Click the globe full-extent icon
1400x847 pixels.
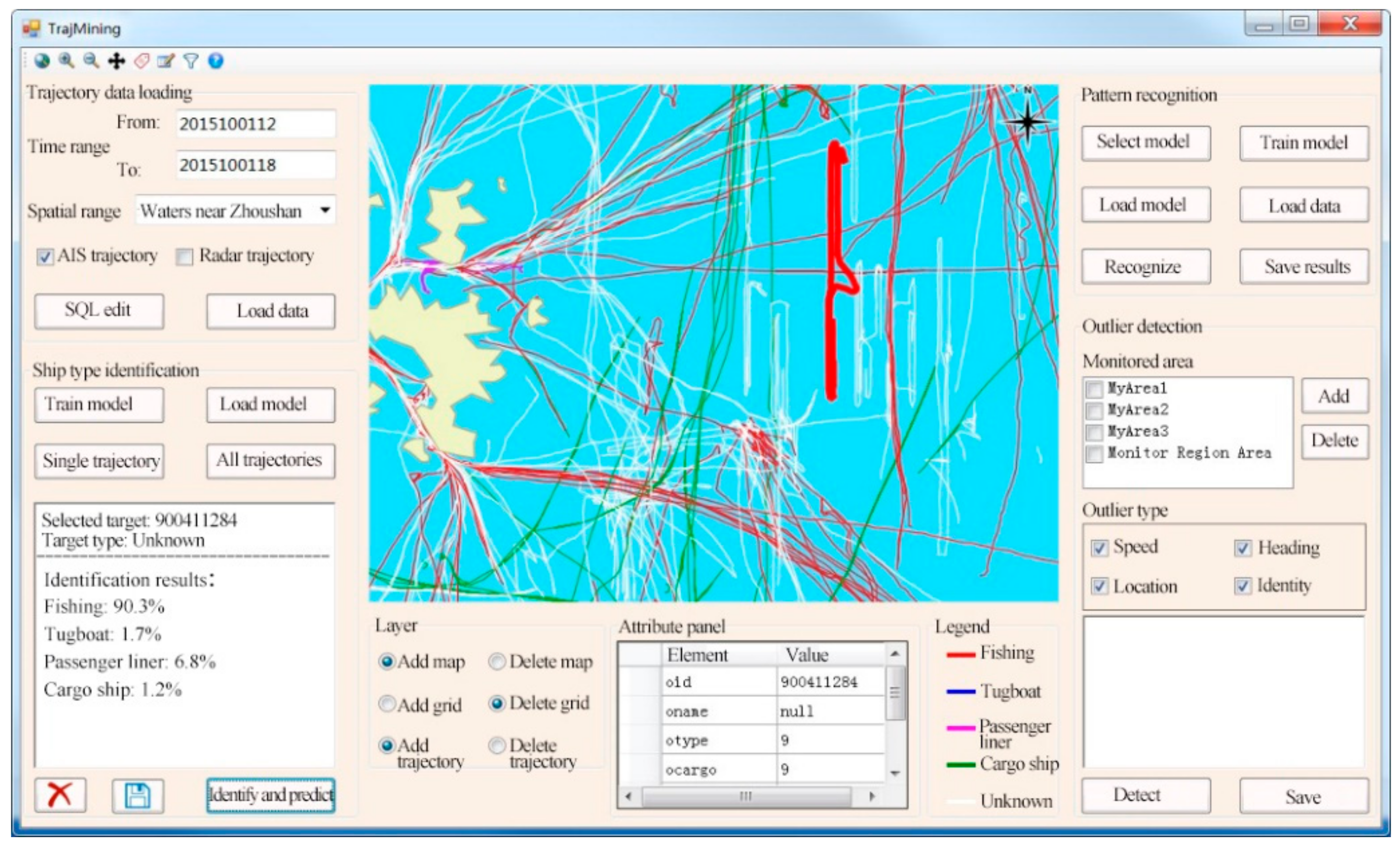click(x=42, y=61)
